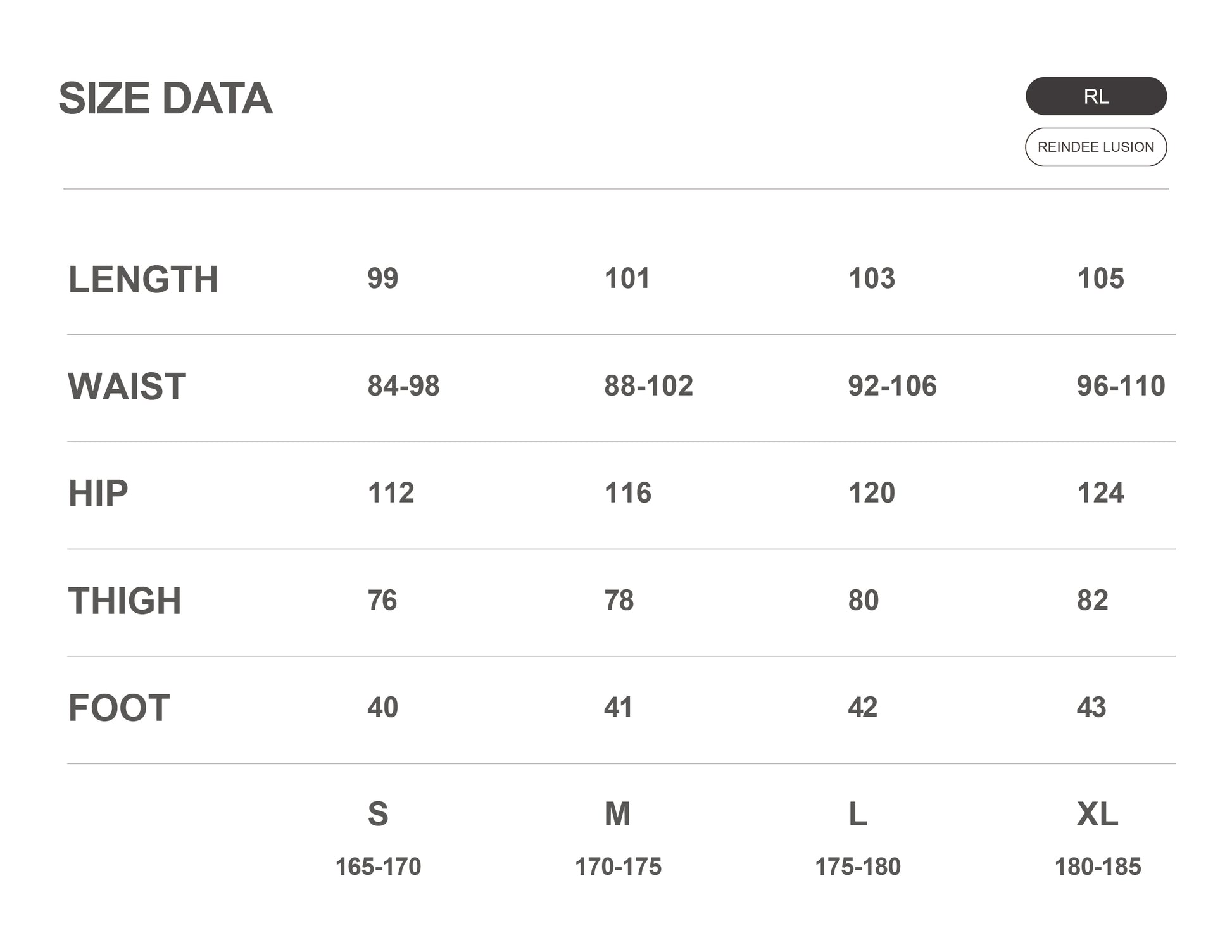Click the FOOT row label

119,708
